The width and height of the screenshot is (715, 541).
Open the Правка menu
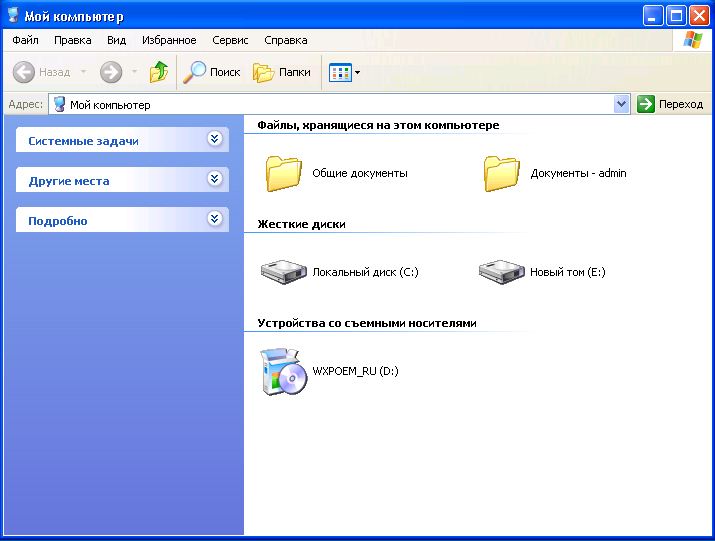73,40
